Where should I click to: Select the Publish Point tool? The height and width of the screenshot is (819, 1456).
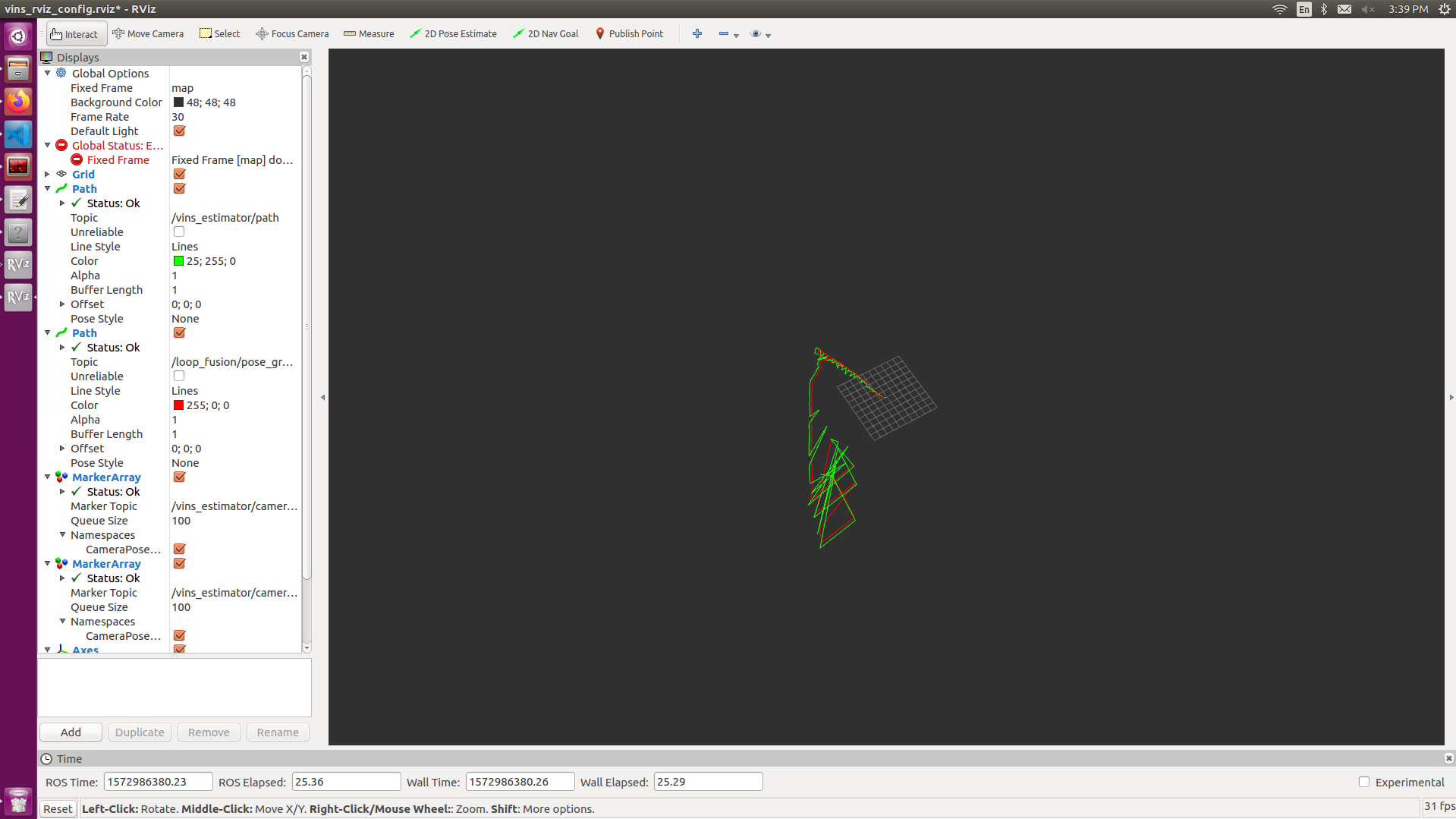629,33
